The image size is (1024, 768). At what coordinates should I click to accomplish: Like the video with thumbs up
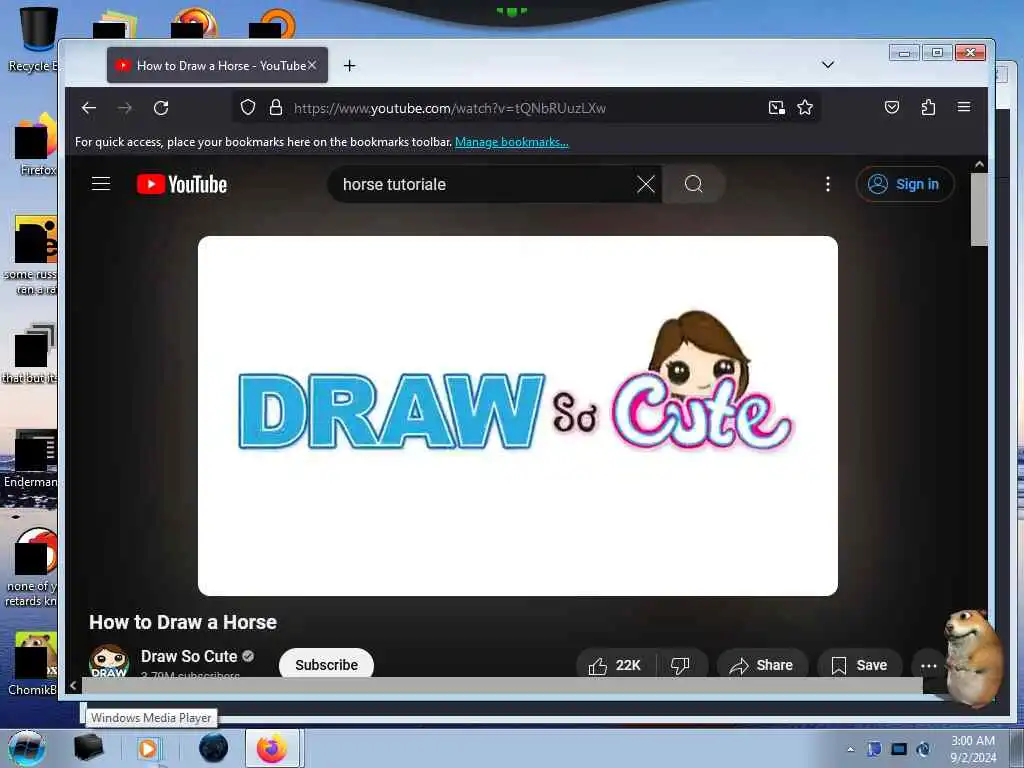click(615, 665)
